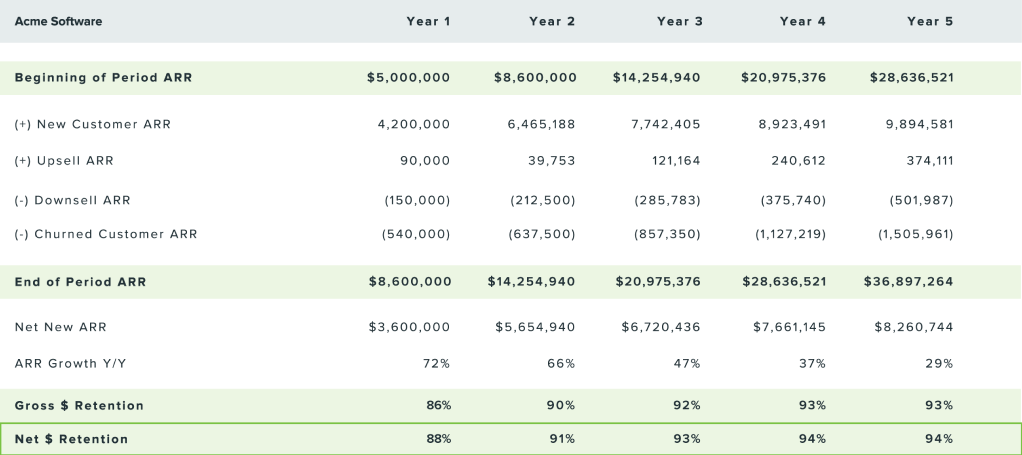Select the Churned Customer ARR row label

(106, 234)
